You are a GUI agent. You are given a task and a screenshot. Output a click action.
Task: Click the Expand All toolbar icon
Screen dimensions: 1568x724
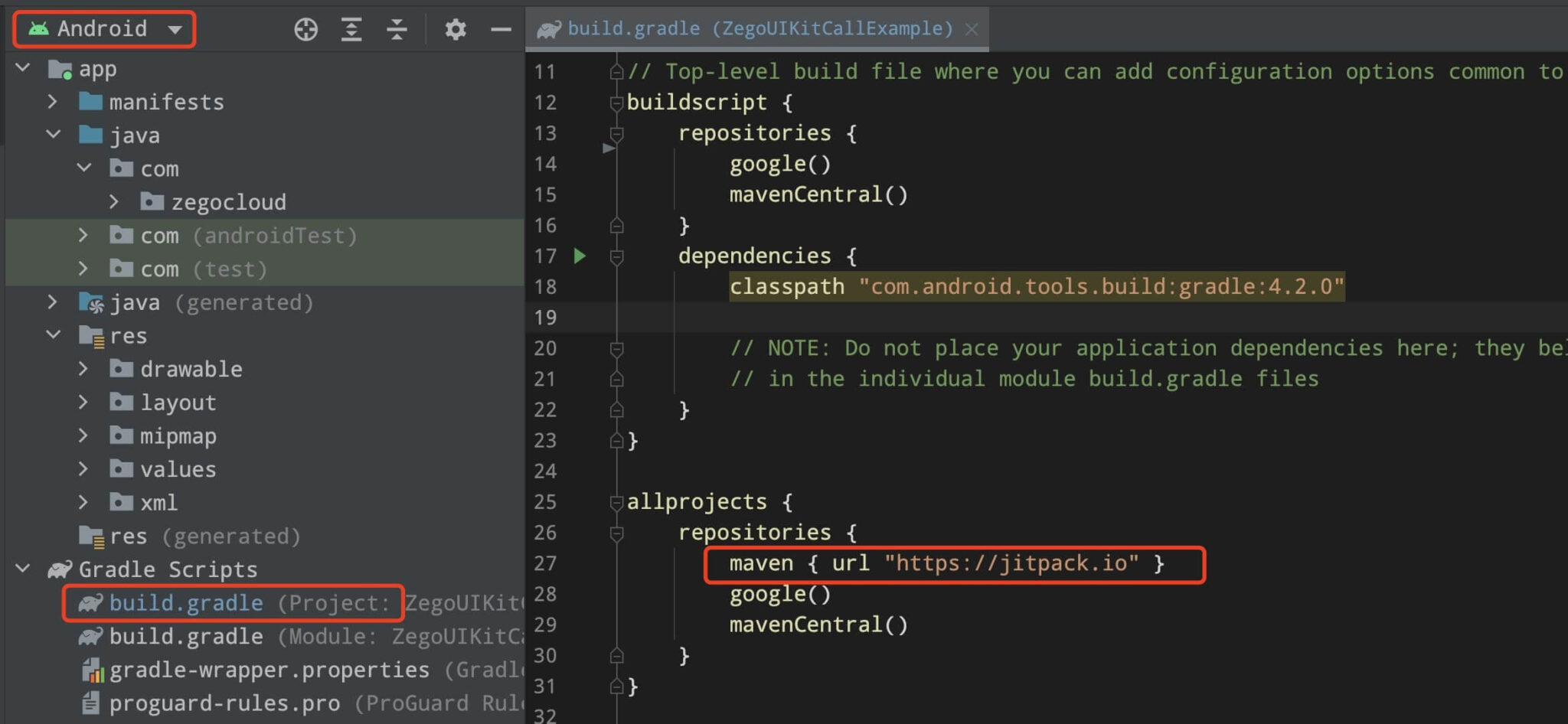point(351,30)
